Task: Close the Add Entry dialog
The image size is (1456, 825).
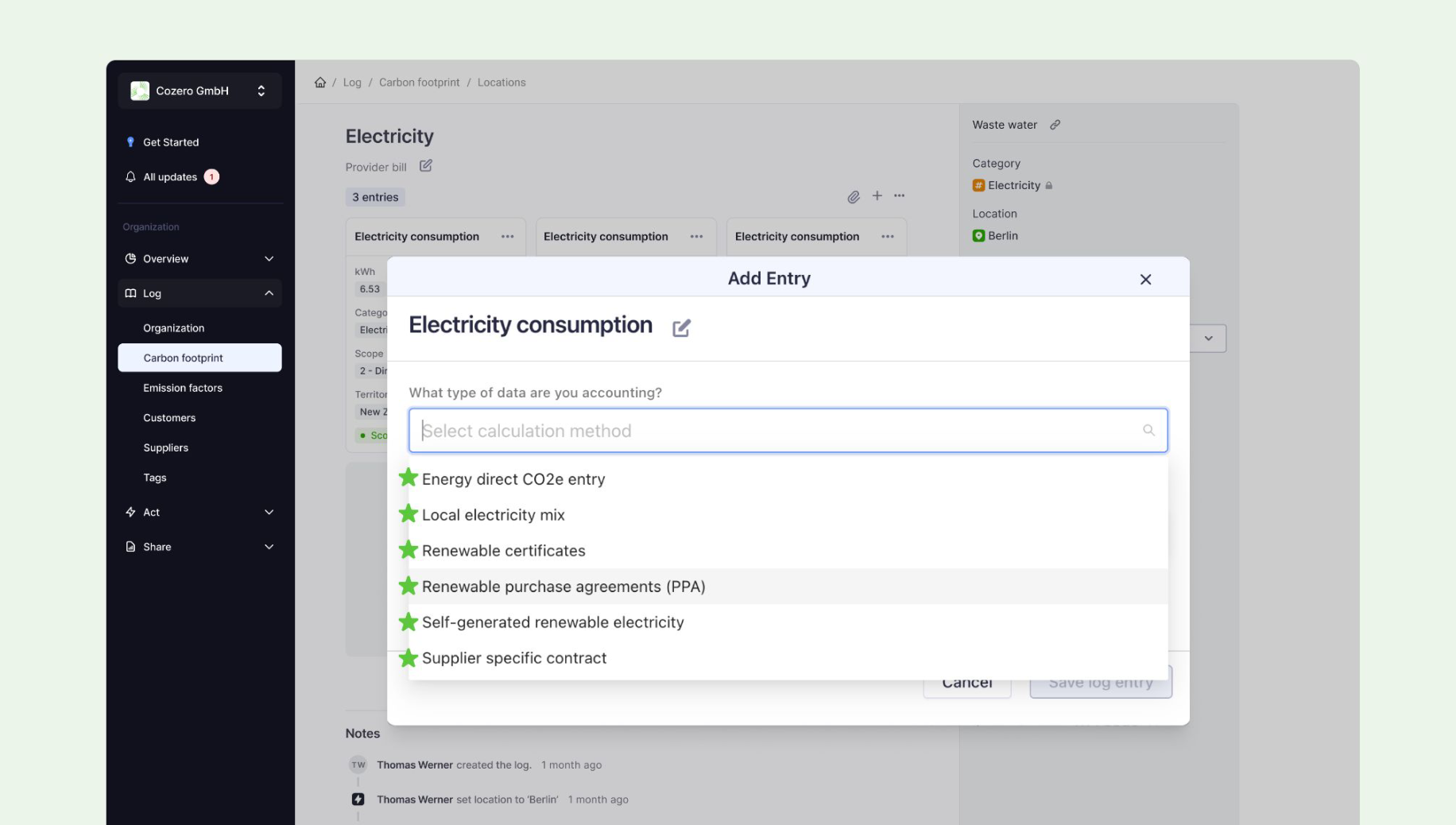Action: pos(1145,279)
